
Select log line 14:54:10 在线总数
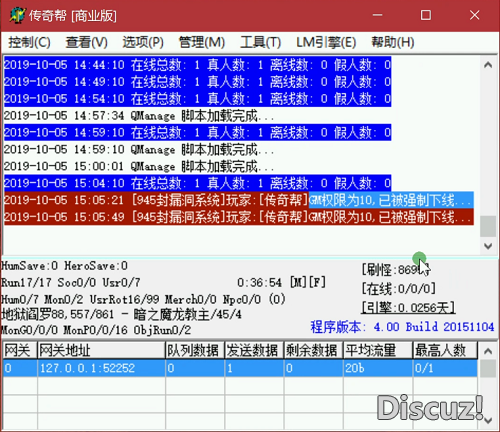tap(197, 99)
